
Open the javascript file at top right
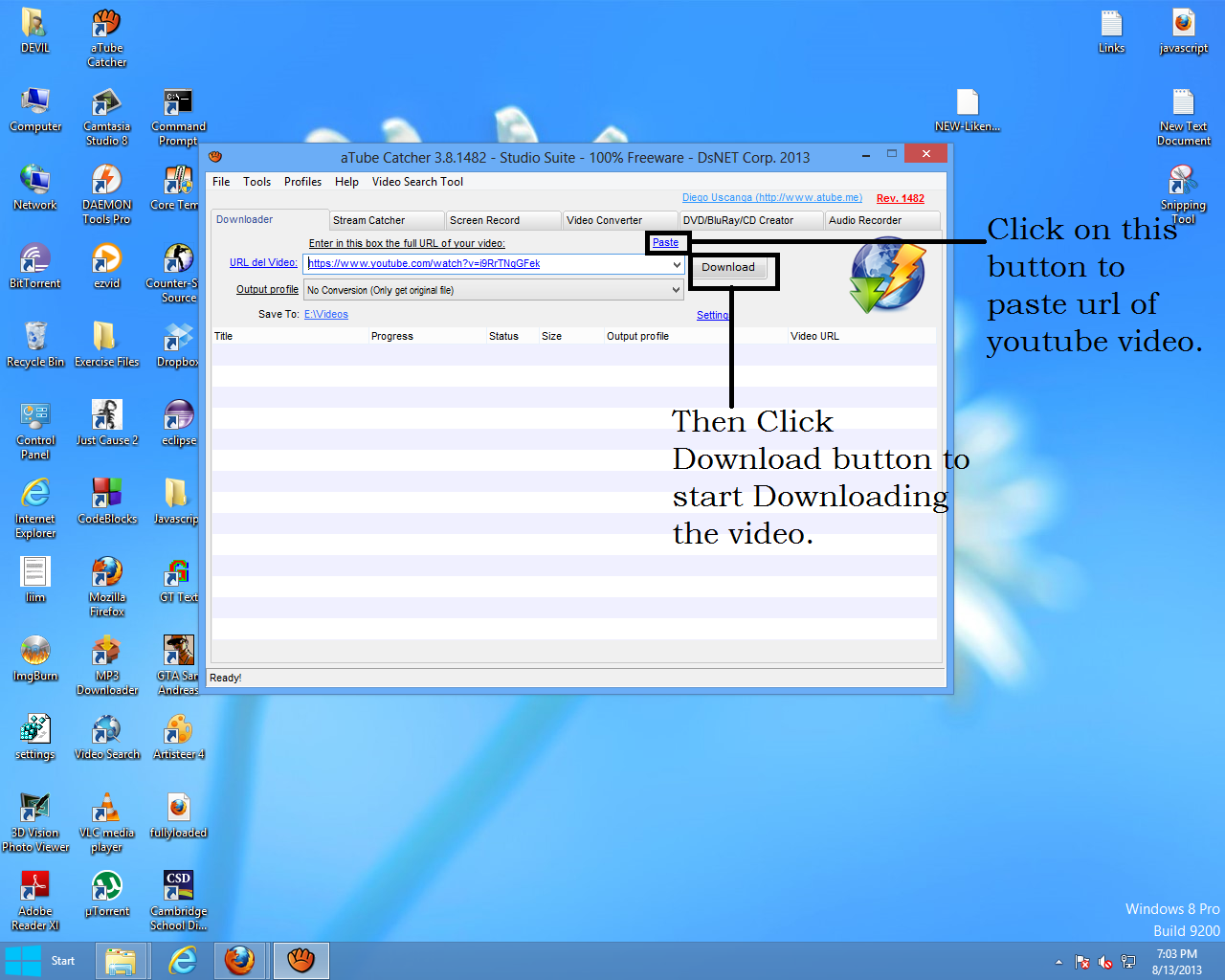click(1183, 32)
